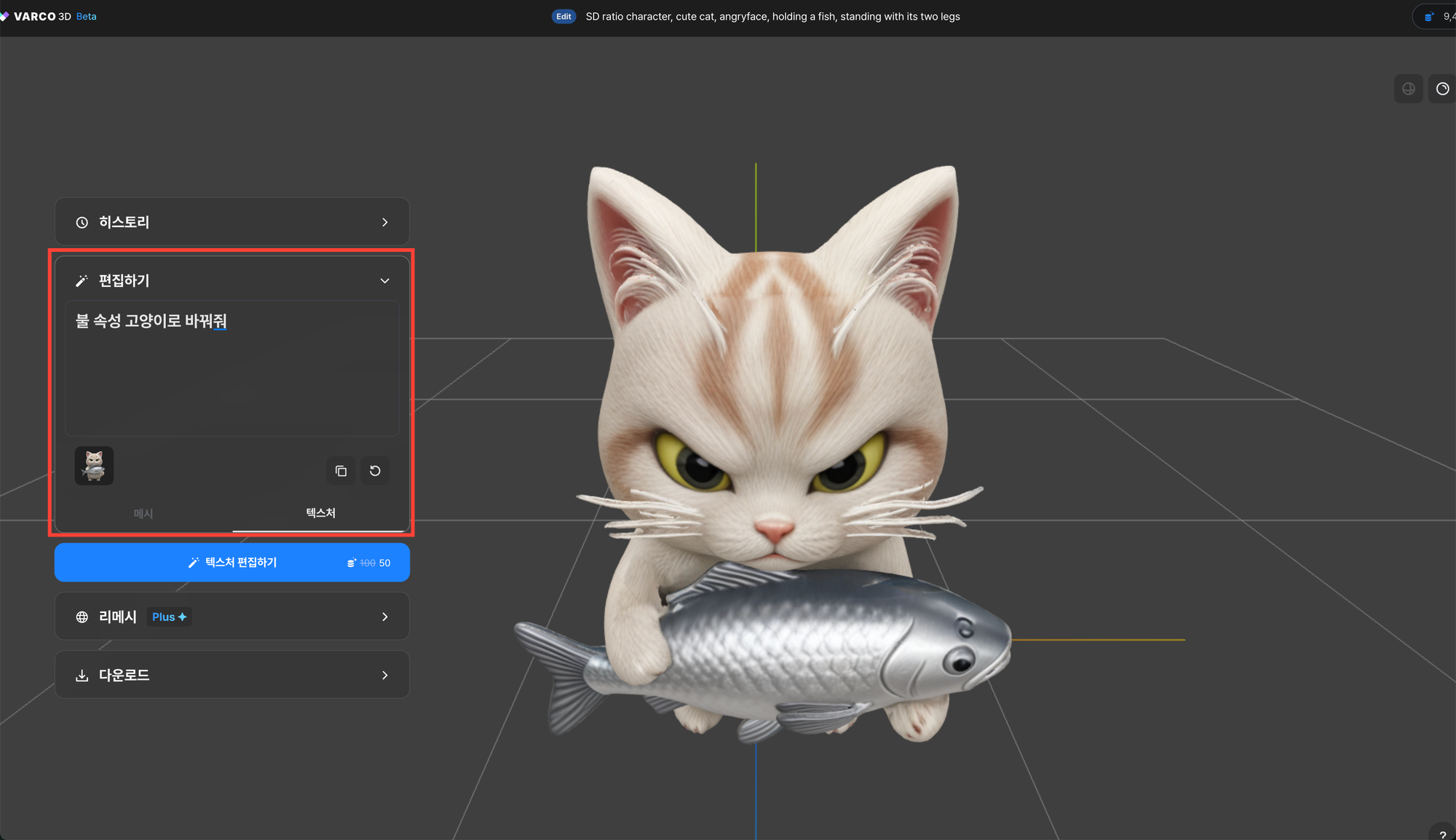Click the cat reference thumbnail
This screenshot has height=840, width=1456.
(95, 466)
